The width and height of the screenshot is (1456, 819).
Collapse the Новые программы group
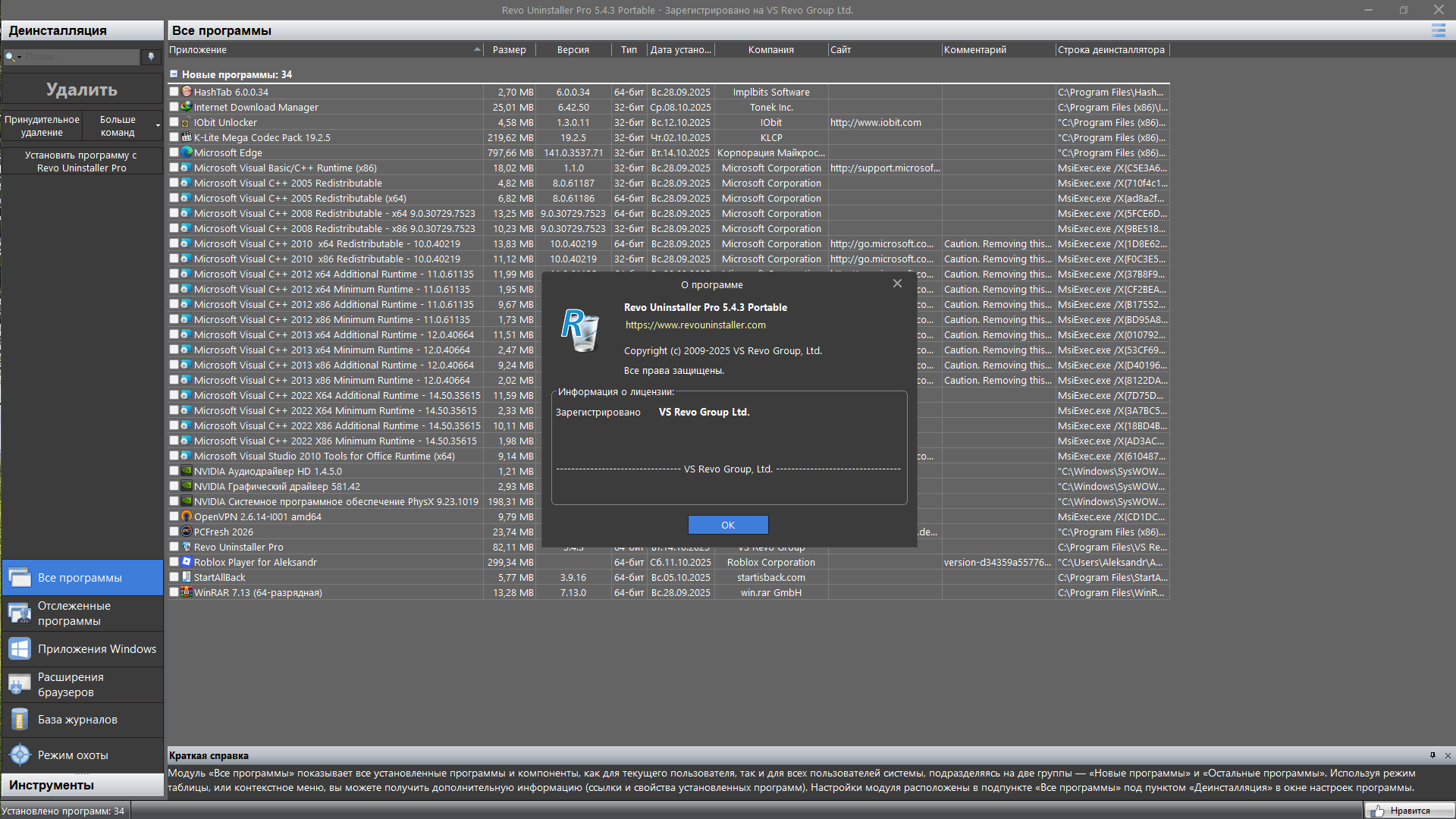click(x=174, y=74)
